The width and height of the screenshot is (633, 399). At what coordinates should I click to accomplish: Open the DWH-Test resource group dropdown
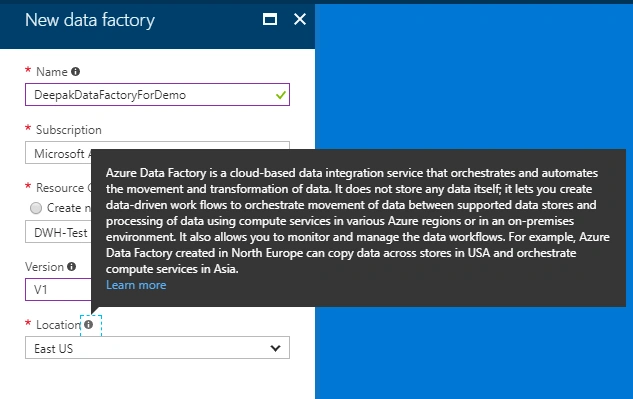[x=58, y=232]
